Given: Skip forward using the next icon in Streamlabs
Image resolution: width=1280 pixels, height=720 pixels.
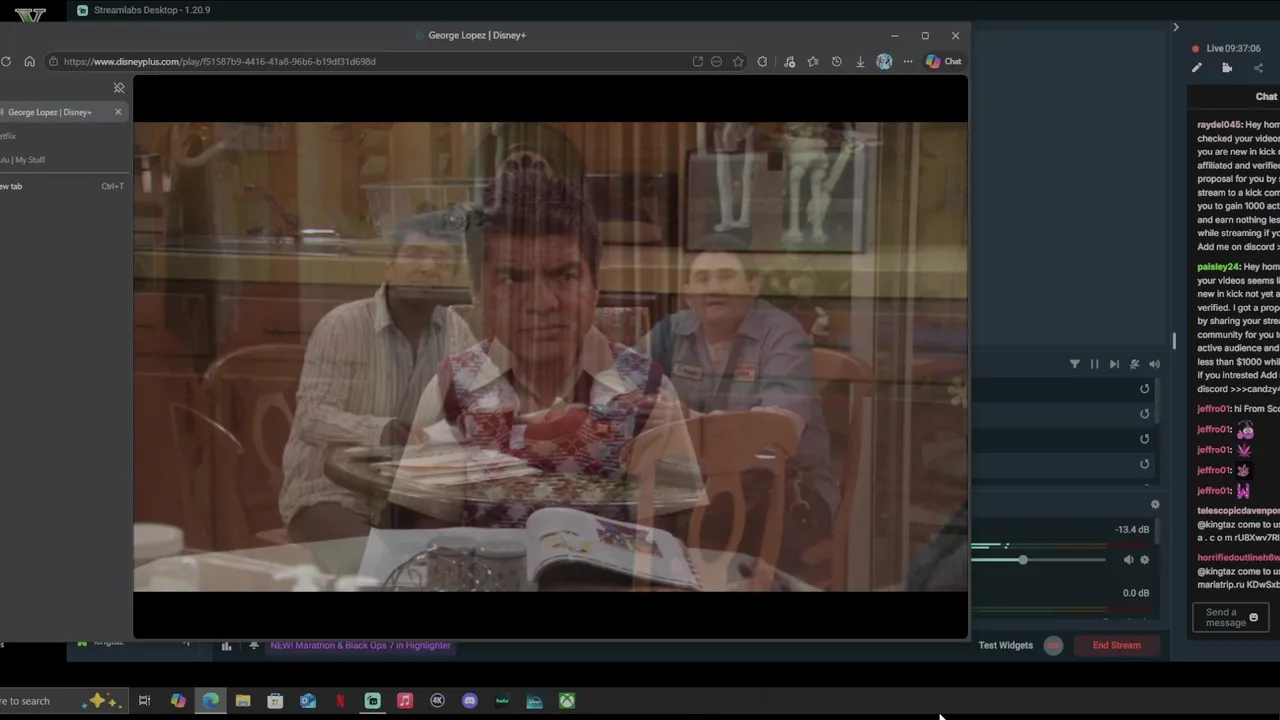Looking at the screenshot, I should tap(1114, 364).
